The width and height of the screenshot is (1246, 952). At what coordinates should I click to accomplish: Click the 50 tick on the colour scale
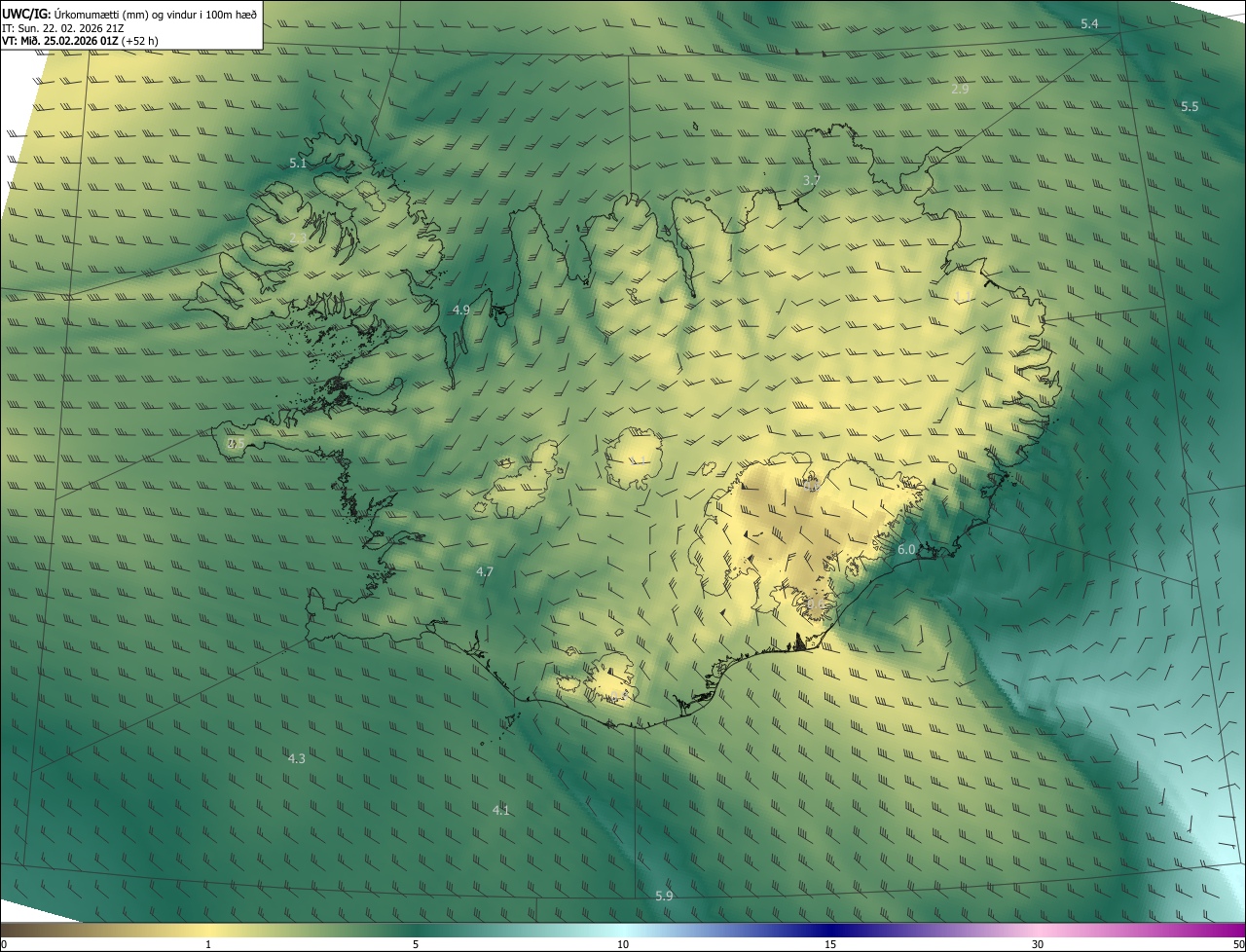[x=1238, y=944]
